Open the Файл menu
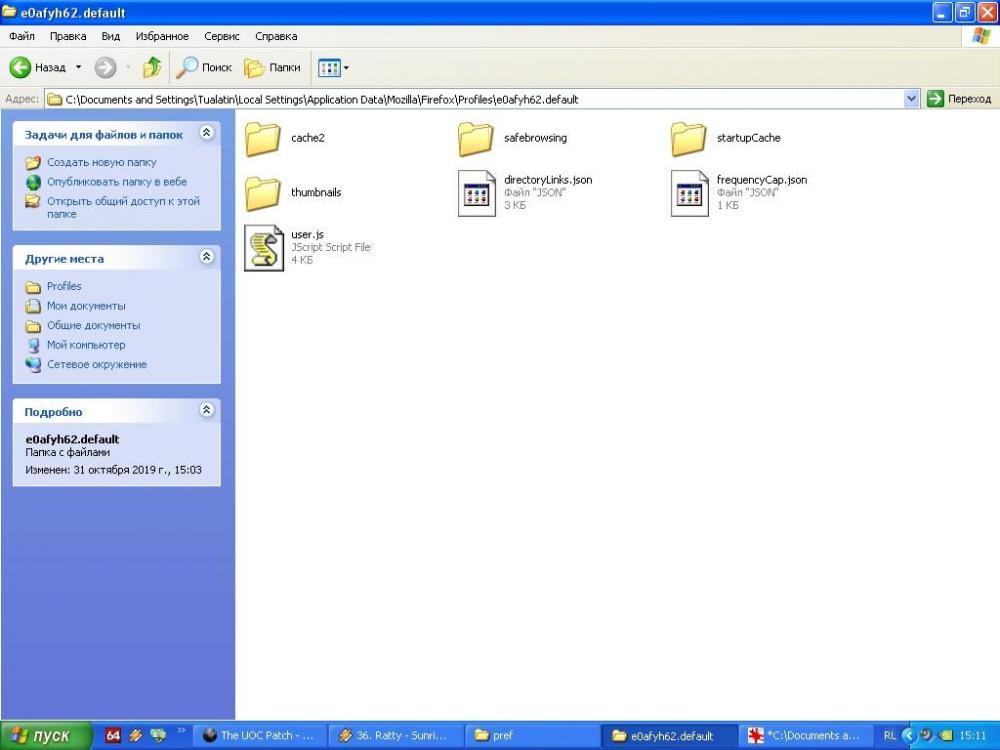 coord(22,36)
